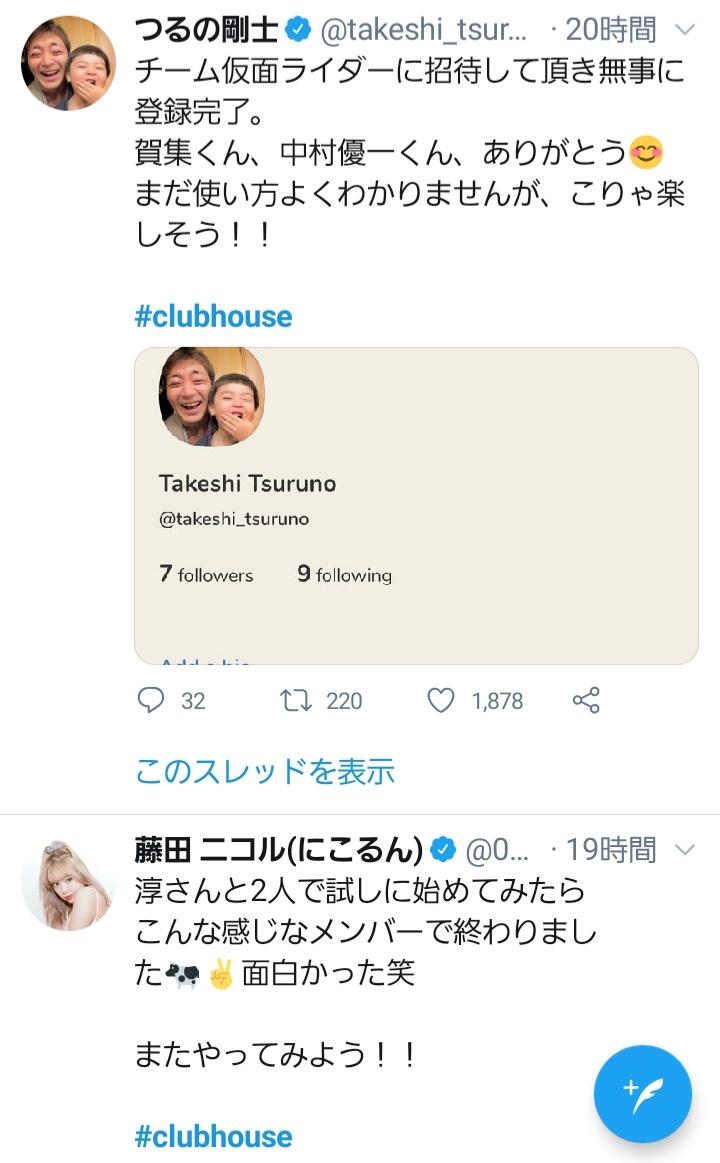Viewport: 720px width, 1163px height.
Task: Open the @takeshi_tsur... handle in the tweet header
Action: pos(423,30)
